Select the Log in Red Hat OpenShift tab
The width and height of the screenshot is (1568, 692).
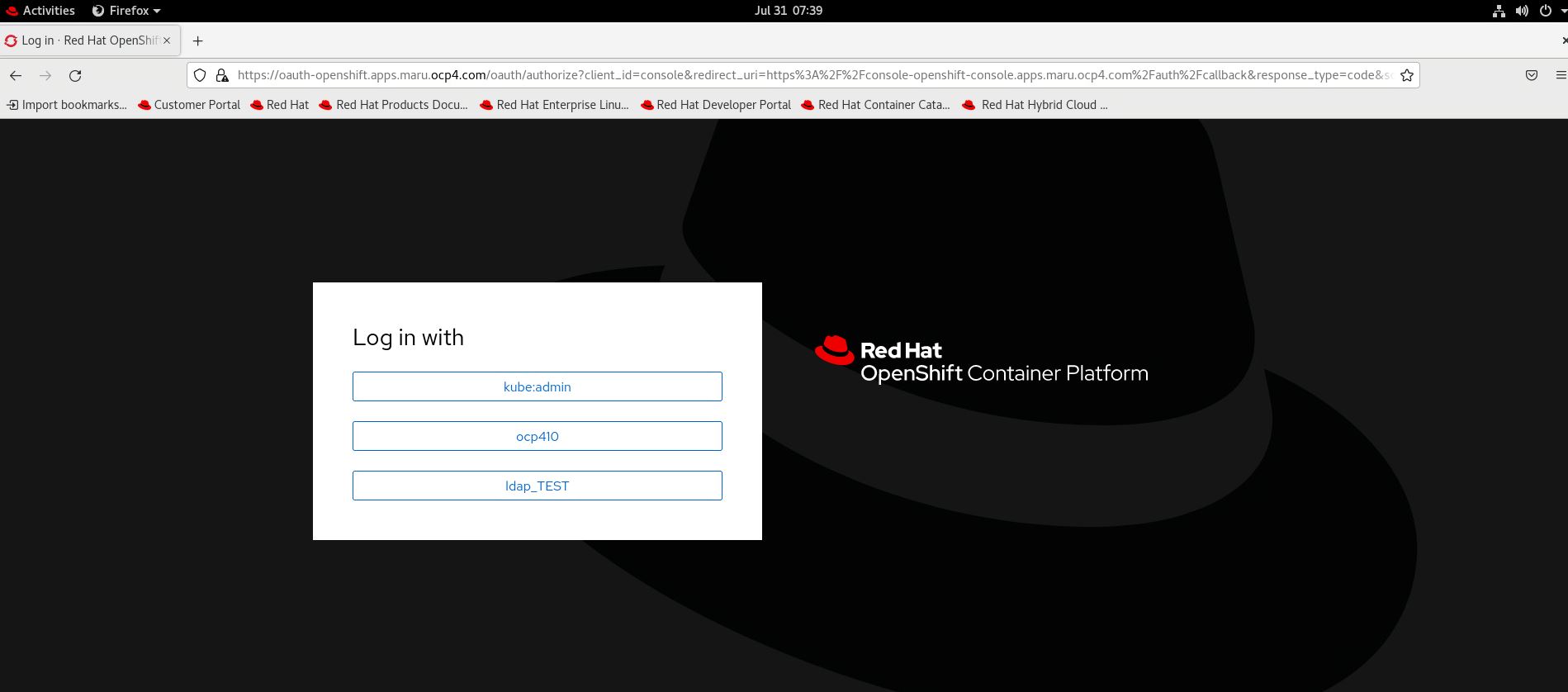point(90,40)
